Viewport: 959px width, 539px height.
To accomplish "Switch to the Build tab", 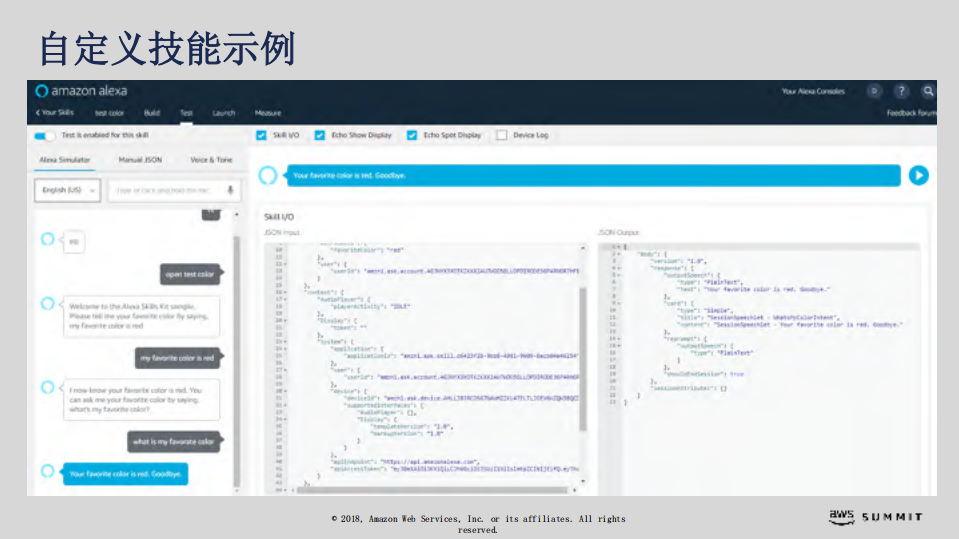I will tap(152, 113).
